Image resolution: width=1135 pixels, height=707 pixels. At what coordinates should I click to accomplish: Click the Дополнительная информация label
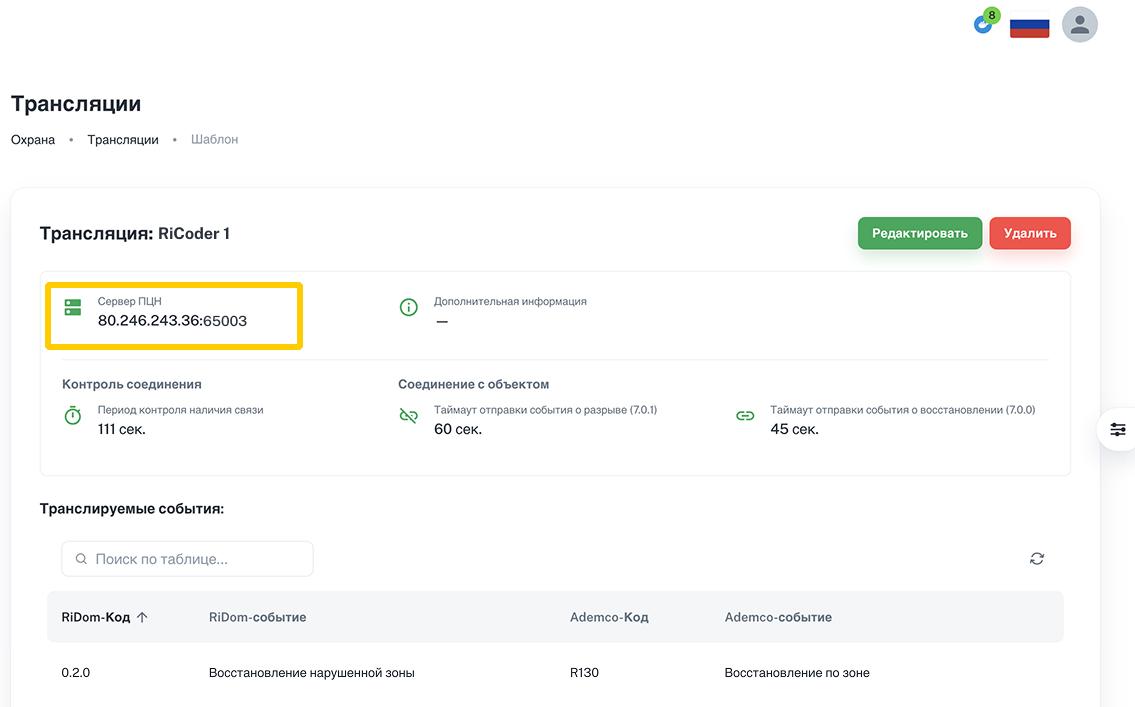[x=510, y=301]
